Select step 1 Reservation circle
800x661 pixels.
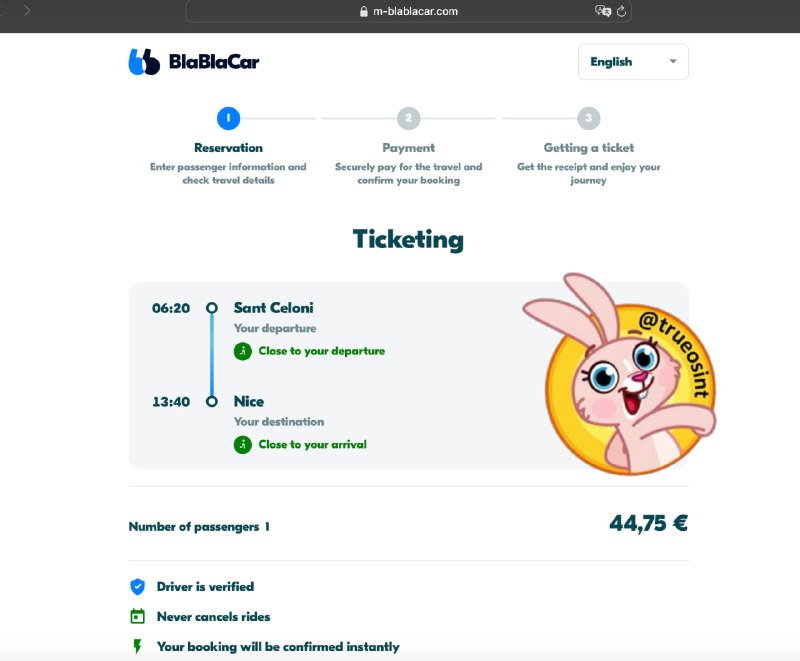coord(228,118)
